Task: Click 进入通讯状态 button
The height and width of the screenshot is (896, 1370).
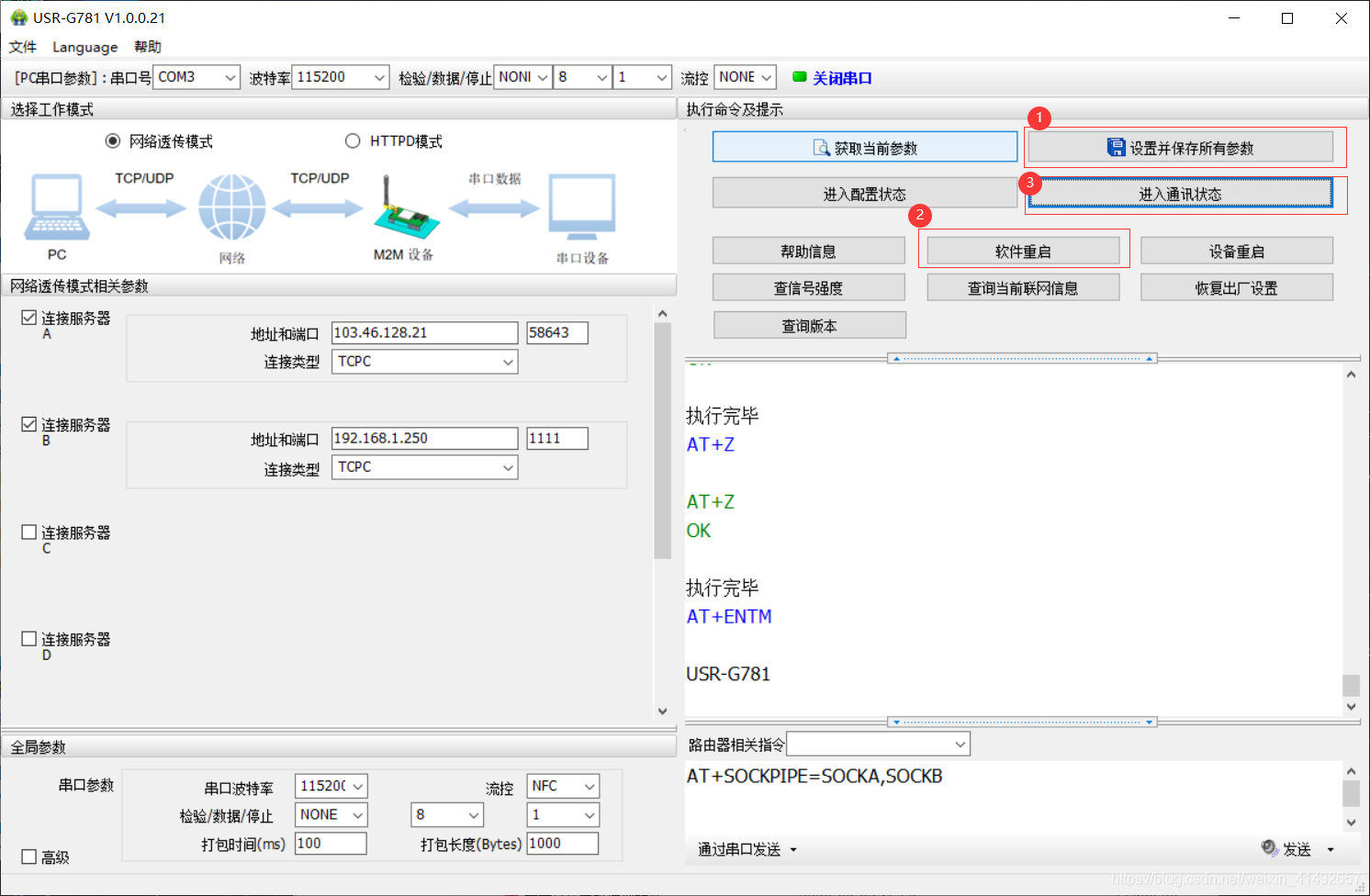Action: tap(1180, 193)
